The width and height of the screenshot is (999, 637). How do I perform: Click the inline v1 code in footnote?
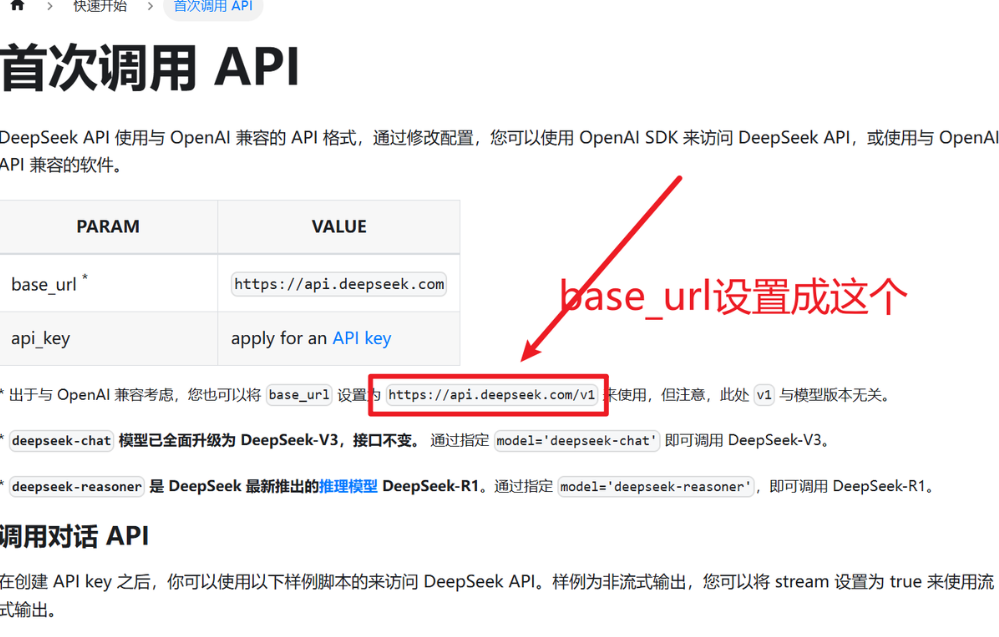tap(764, 395)
